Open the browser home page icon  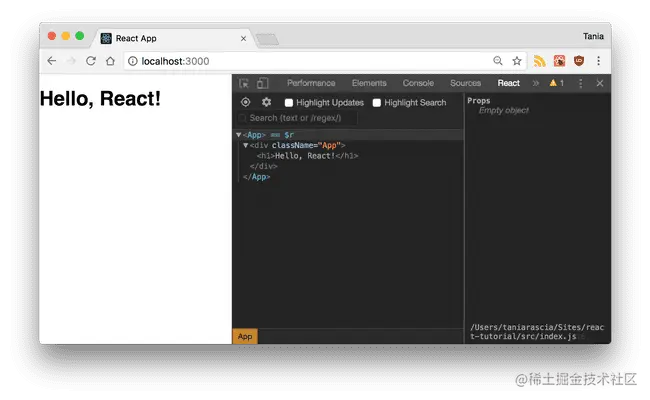pyautogui.click(x=110, y=61)
